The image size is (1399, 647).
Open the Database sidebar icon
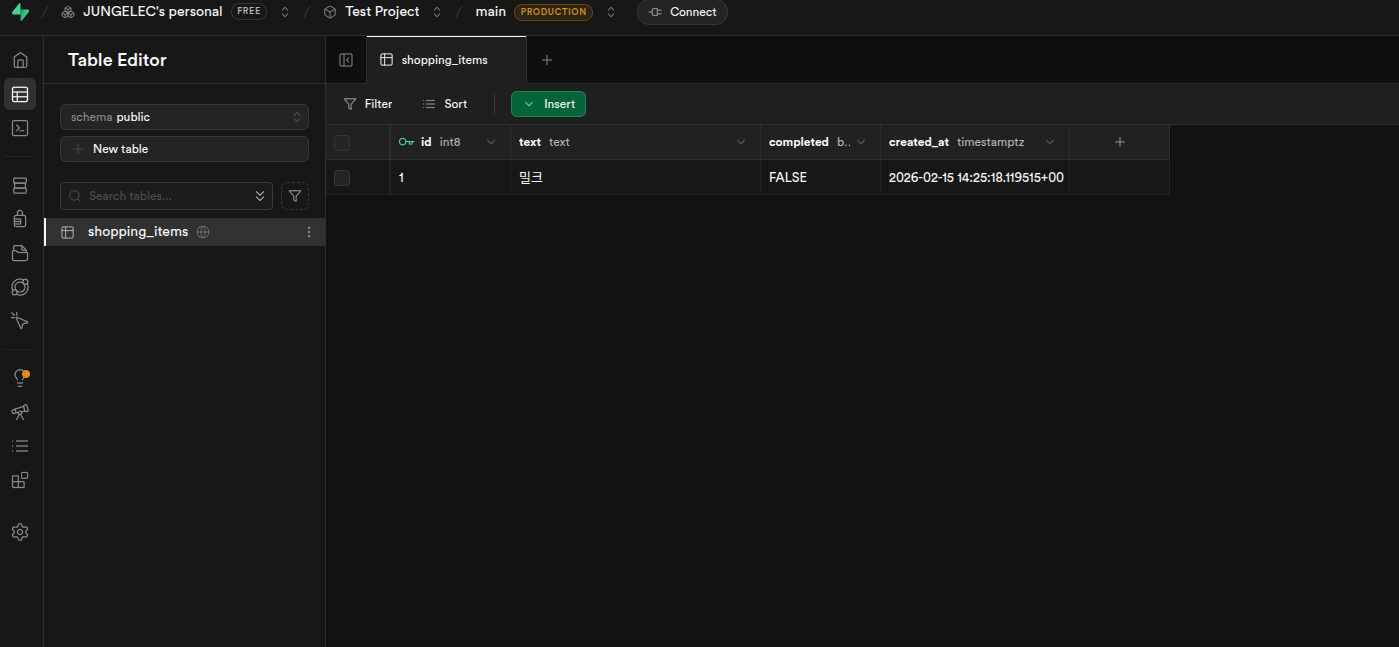20,186
